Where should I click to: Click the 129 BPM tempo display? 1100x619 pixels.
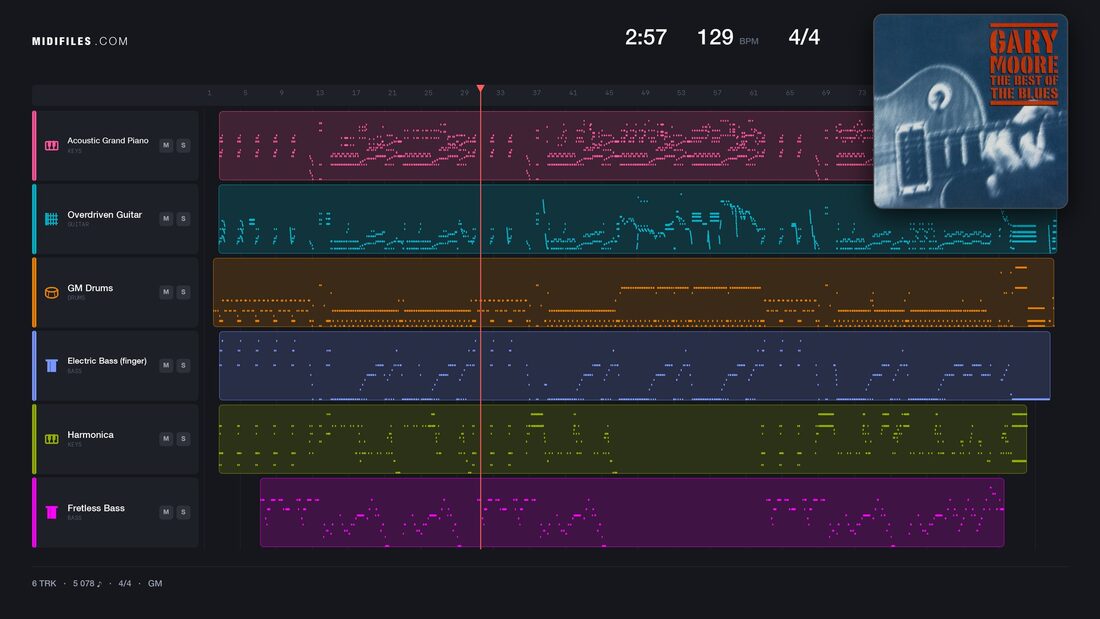coord(727,37)
